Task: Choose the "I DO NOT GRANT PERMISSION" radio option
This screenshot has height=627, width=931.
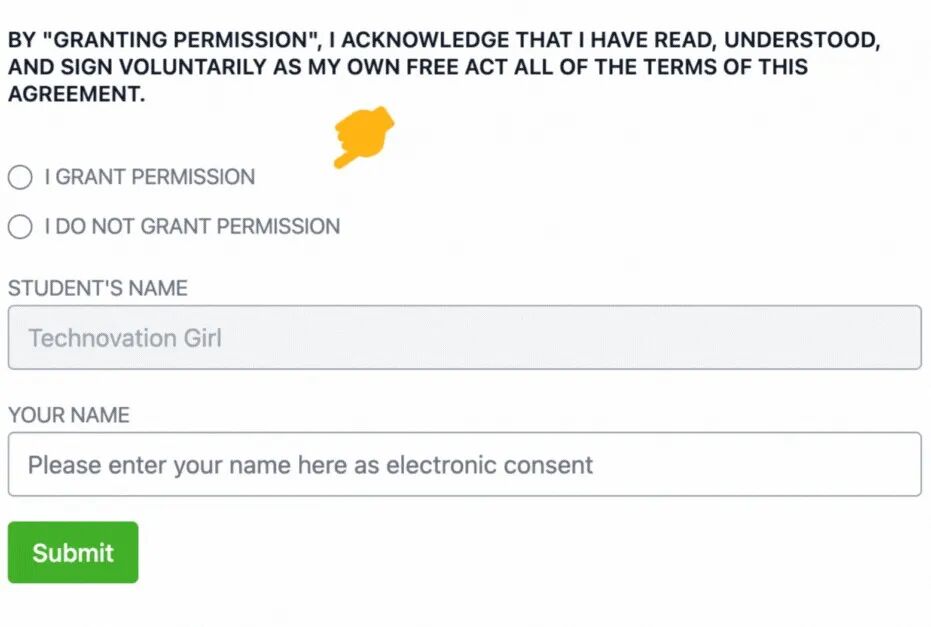Action: coord(20,227)
